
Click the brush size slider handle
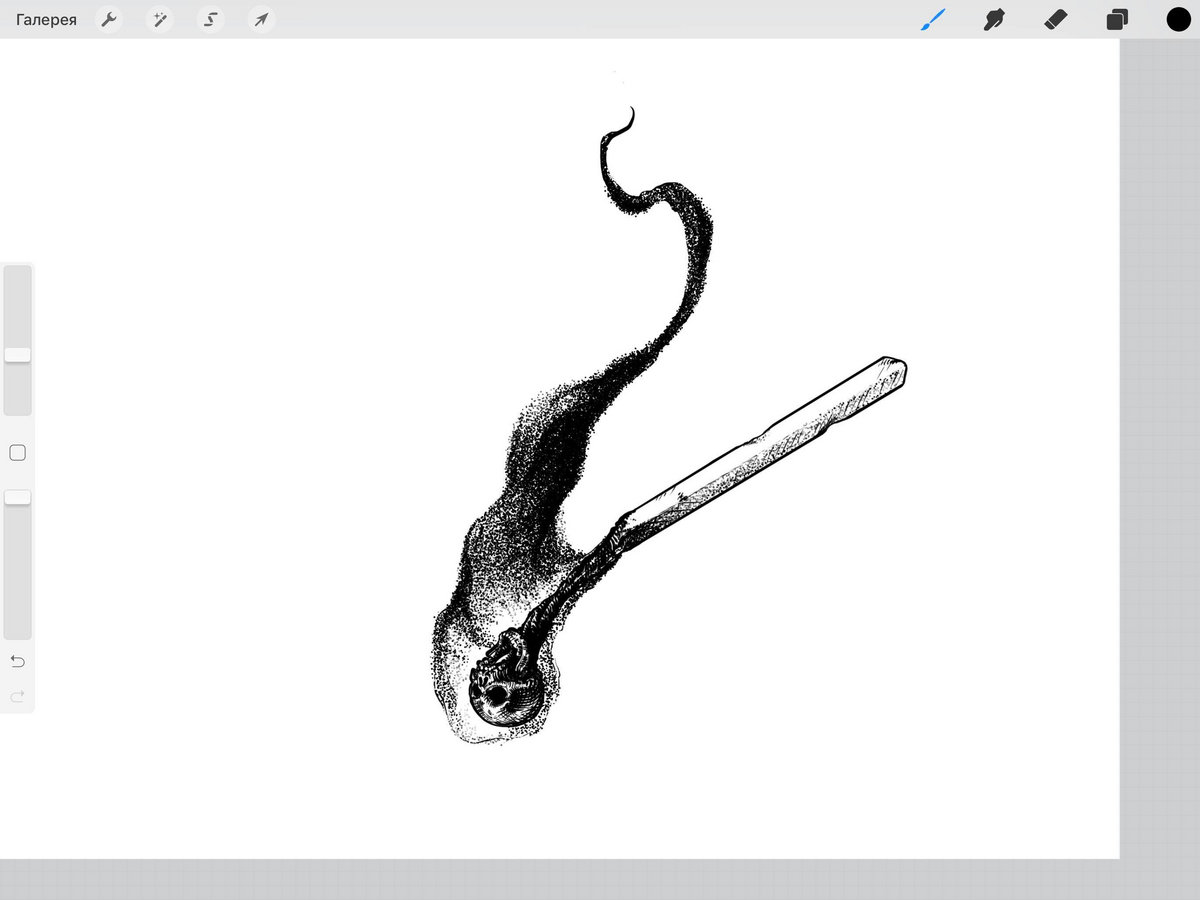17,355
